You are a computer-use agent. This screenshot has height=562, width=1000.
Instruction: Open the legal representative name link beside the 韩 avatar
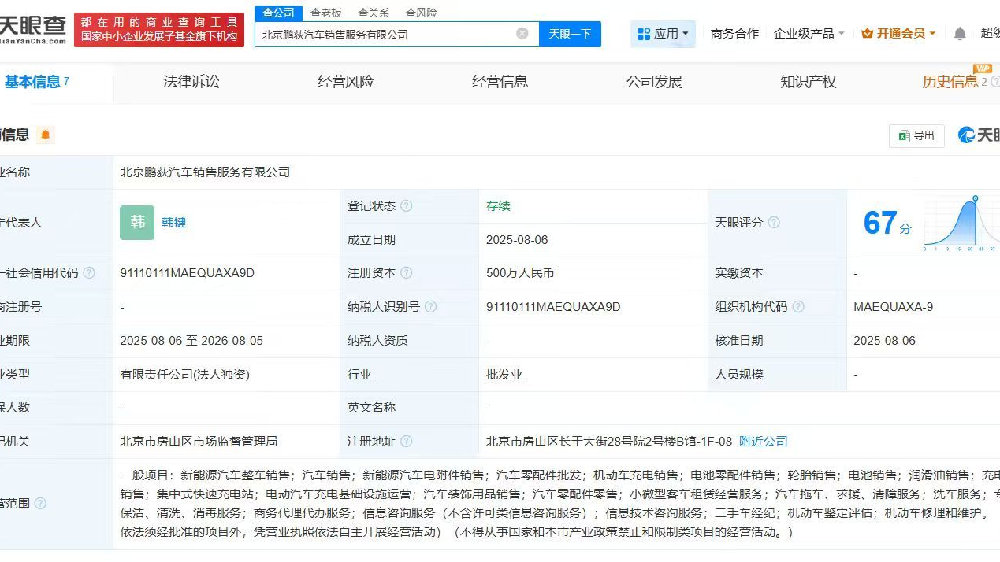(173, 222)
